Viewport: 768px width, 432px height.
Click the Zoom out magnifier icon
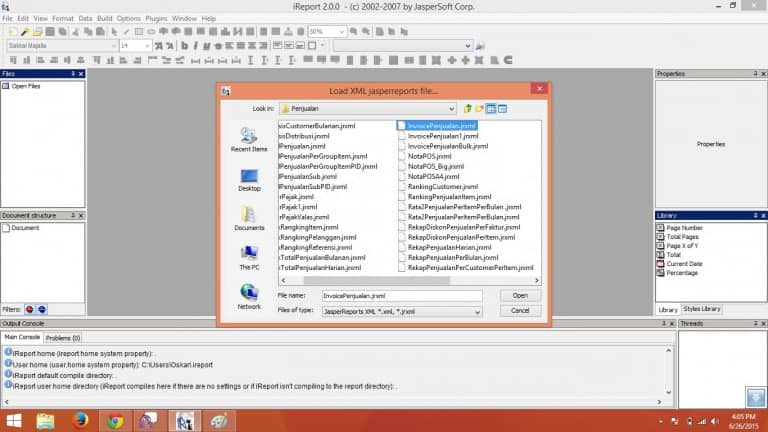pos(366,31)
